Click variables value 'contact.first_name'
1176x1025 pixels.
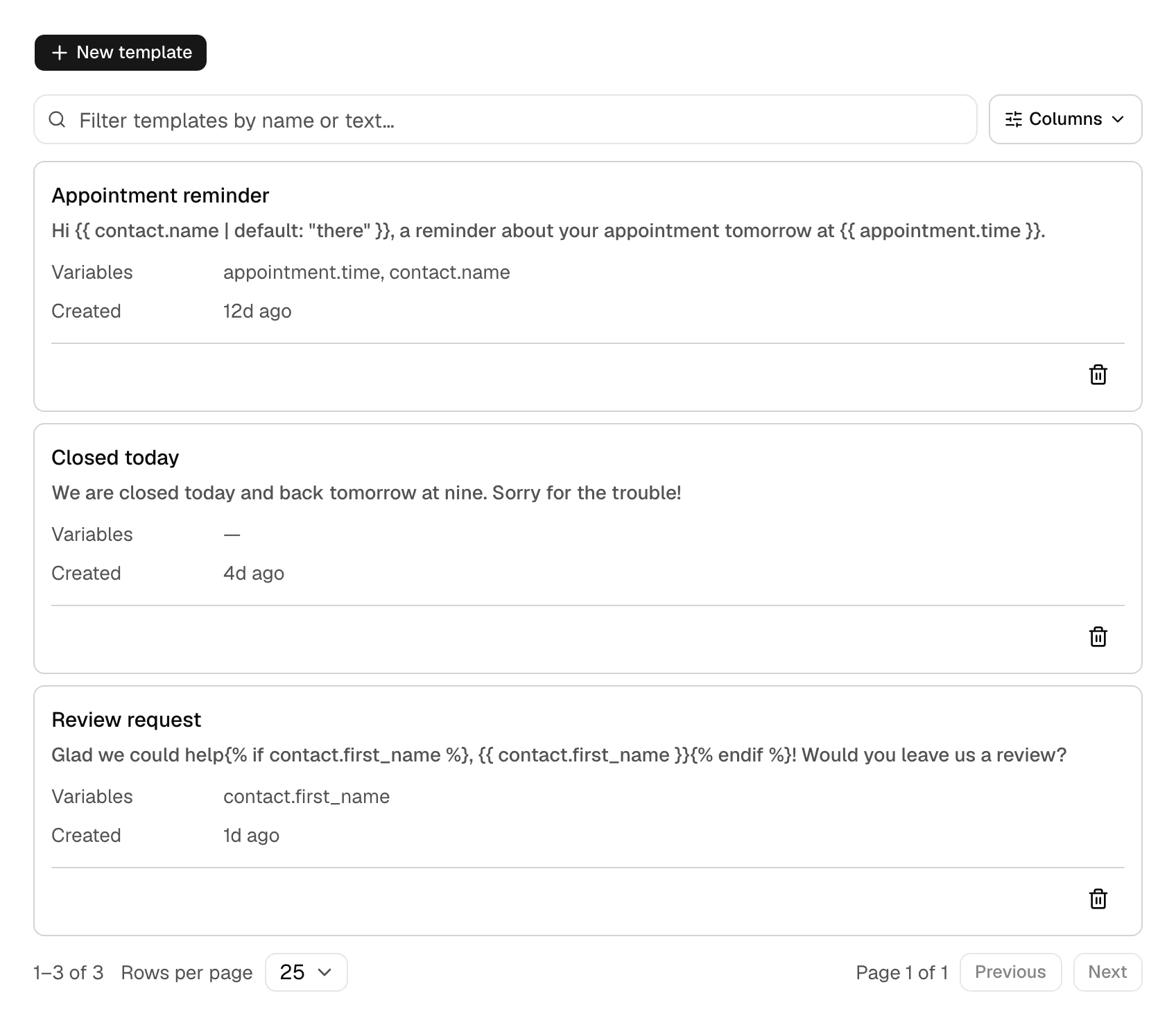pos(306,797)
